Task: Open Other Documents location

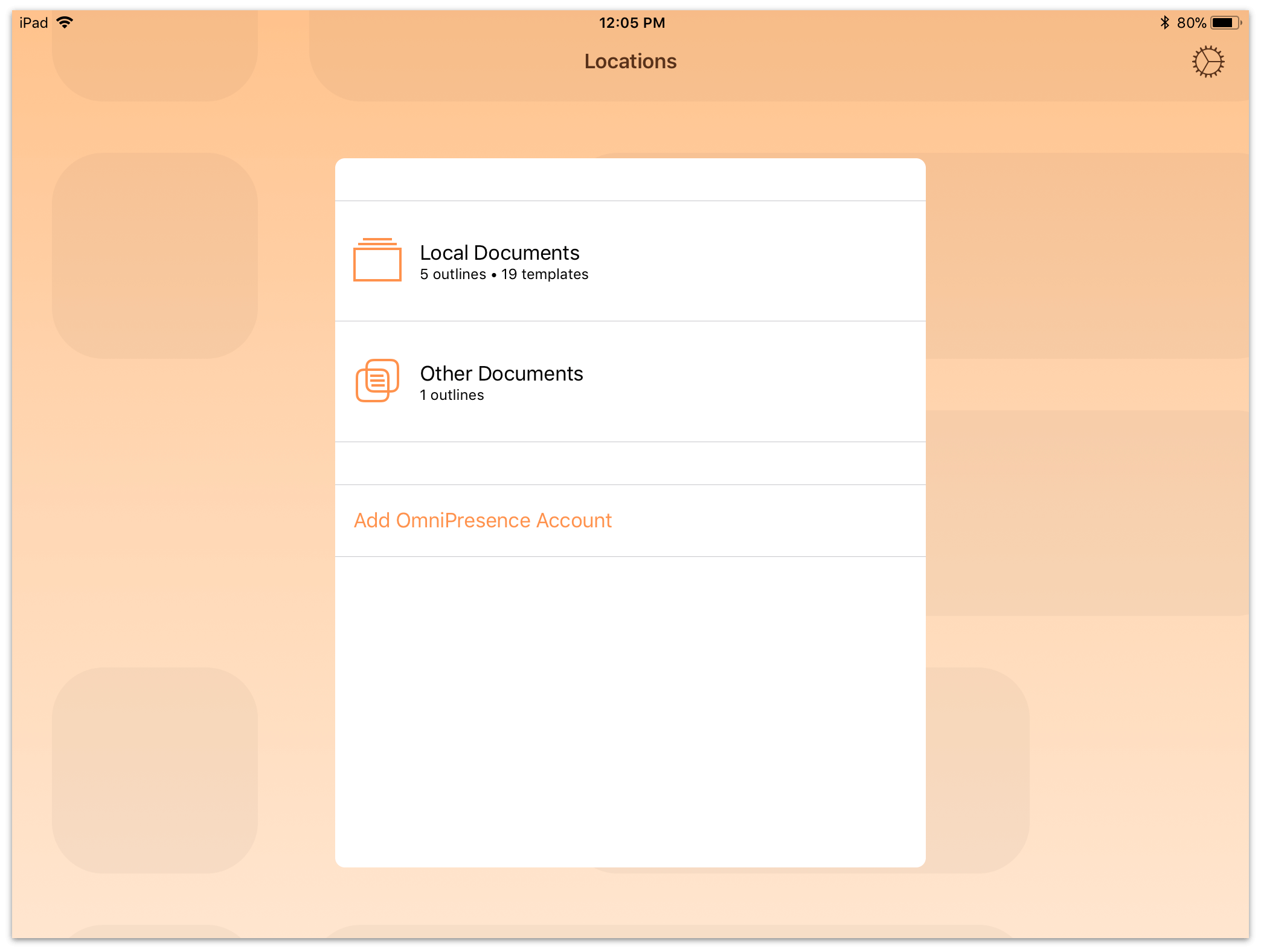Action: [630, 382]
